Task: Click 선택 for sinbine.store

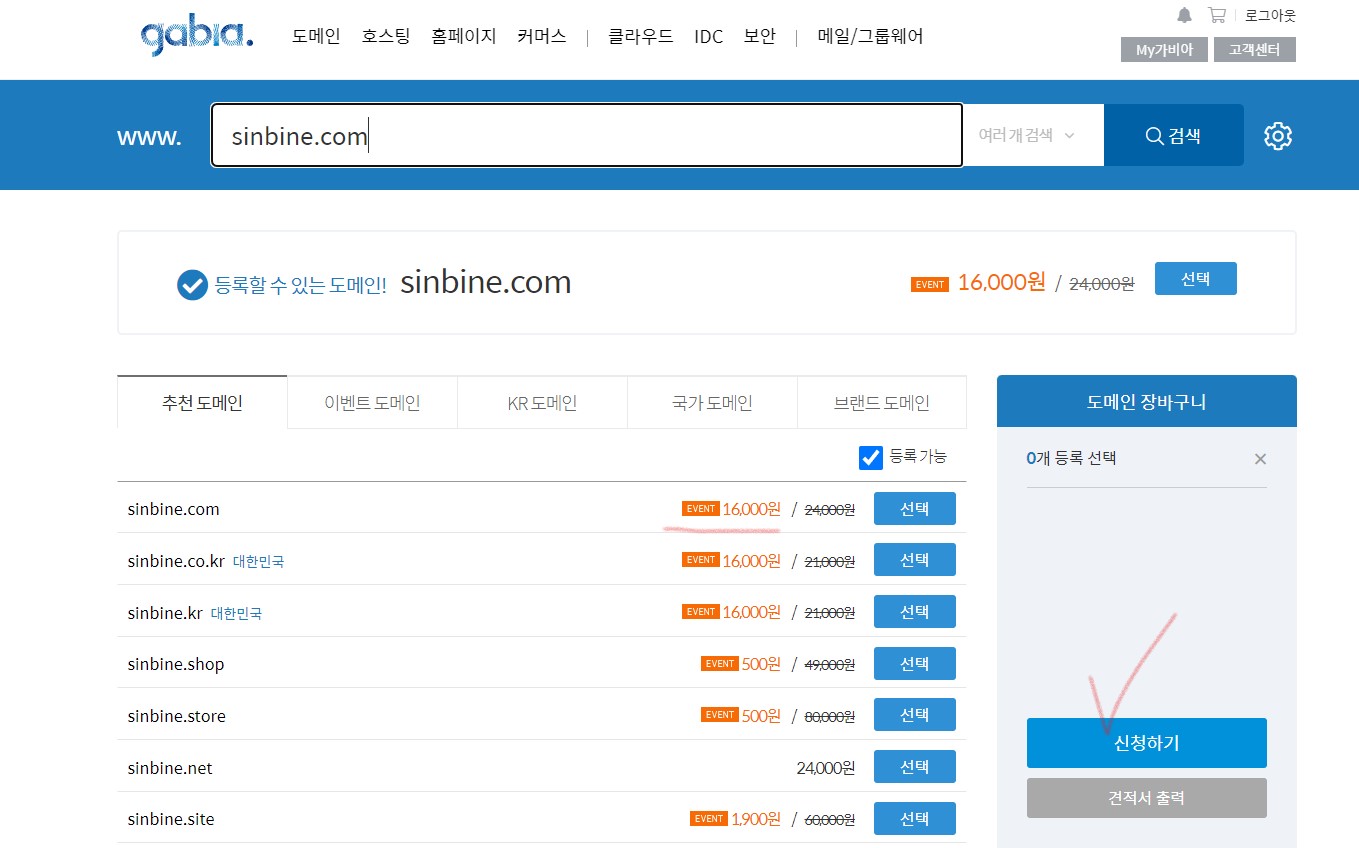Action: tap(915, 715)
